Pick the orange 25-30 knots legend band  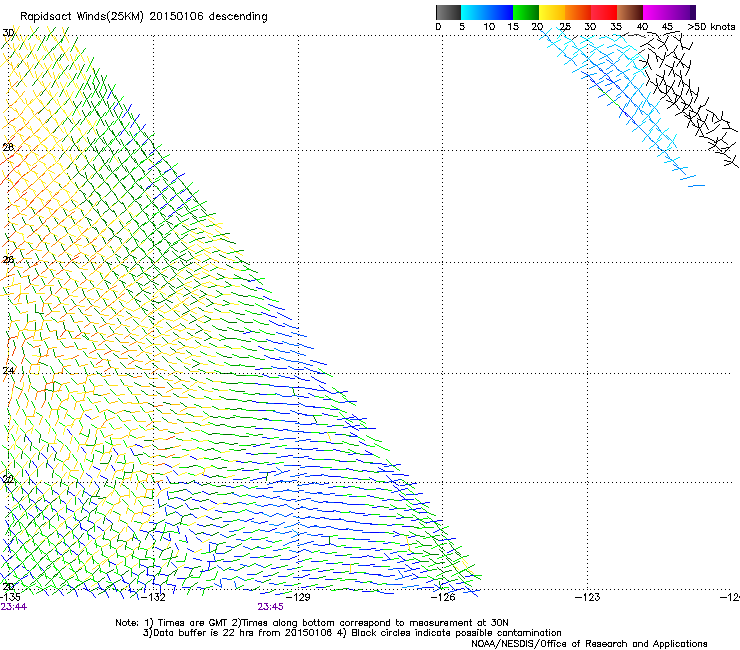coord(578,12)
